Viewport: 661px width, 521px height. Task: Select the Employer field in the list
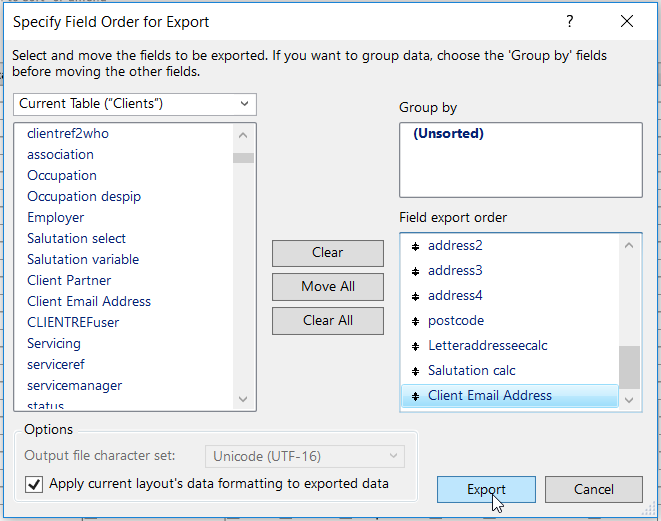(x=56, y=217)
